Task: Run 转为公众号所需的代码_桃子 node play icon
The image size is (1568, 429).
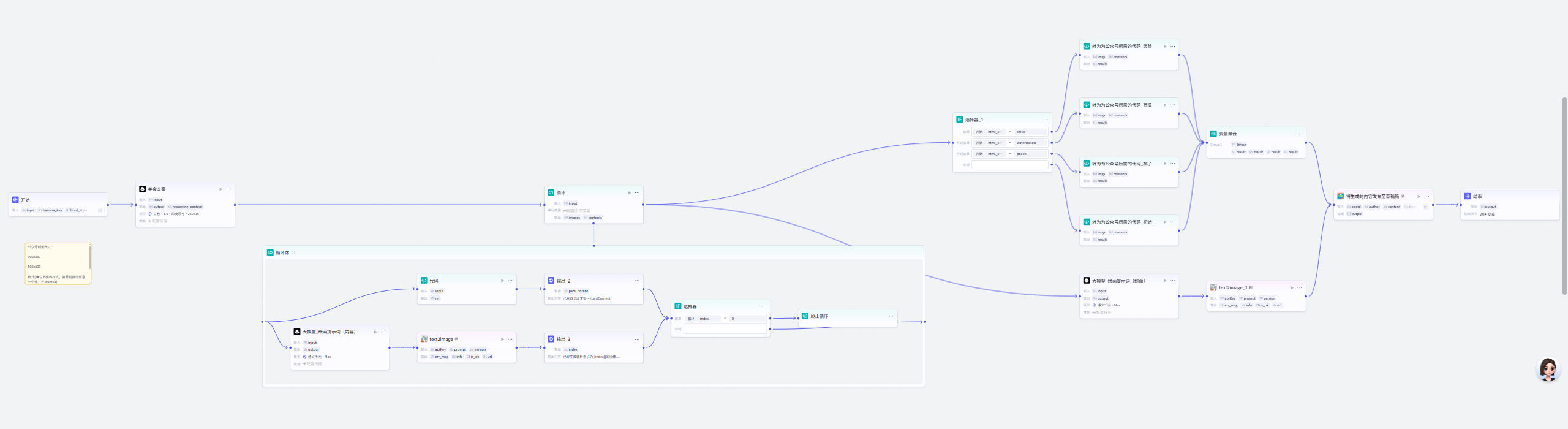Action: click(x=1165, y=164)
